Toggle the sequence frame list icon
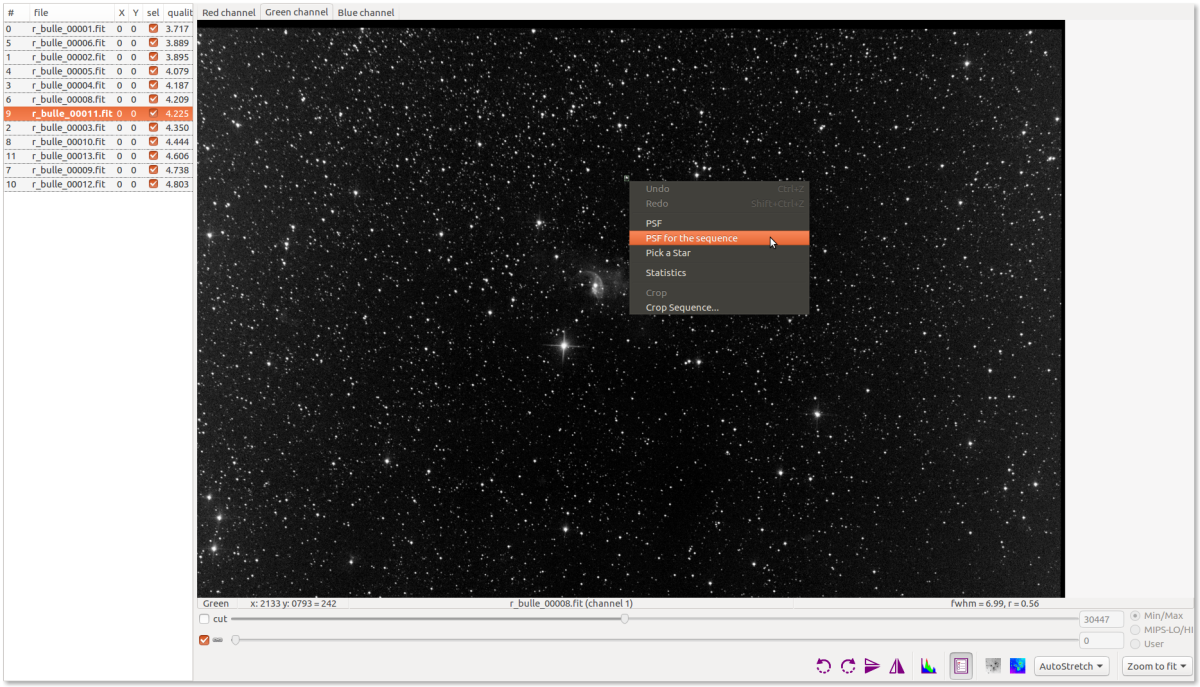This screenshot has width=1200, height=687. (961, 666)
